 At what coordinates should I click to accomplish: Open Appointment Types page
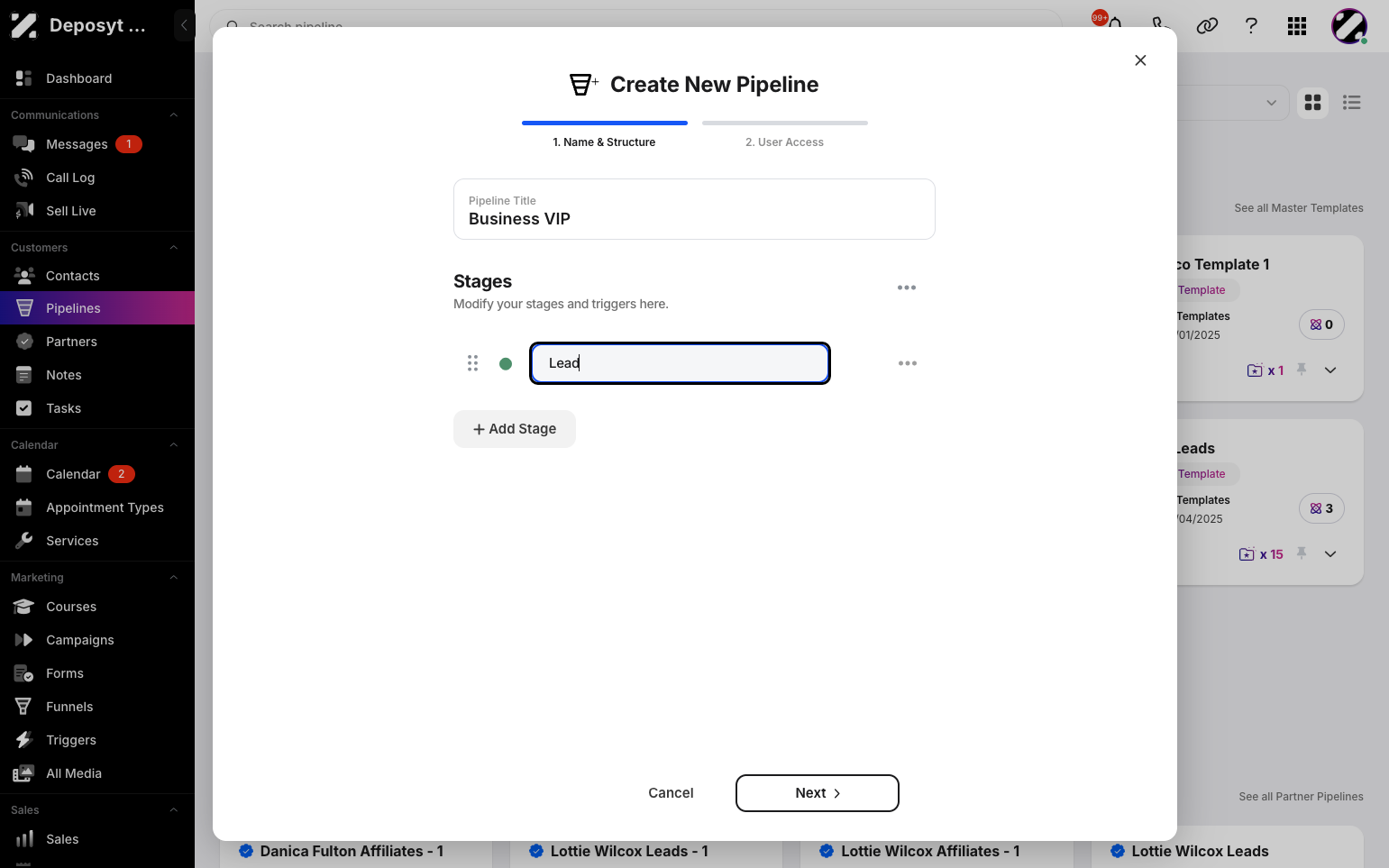(x=97, y=507)
